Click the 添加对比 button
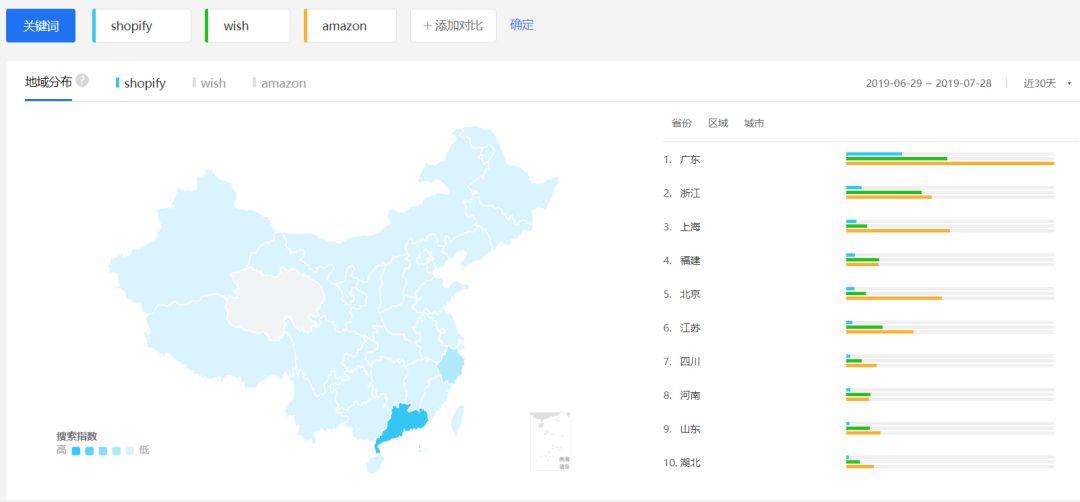Viewport: 1080px width, 502px height. coord(453,26)
